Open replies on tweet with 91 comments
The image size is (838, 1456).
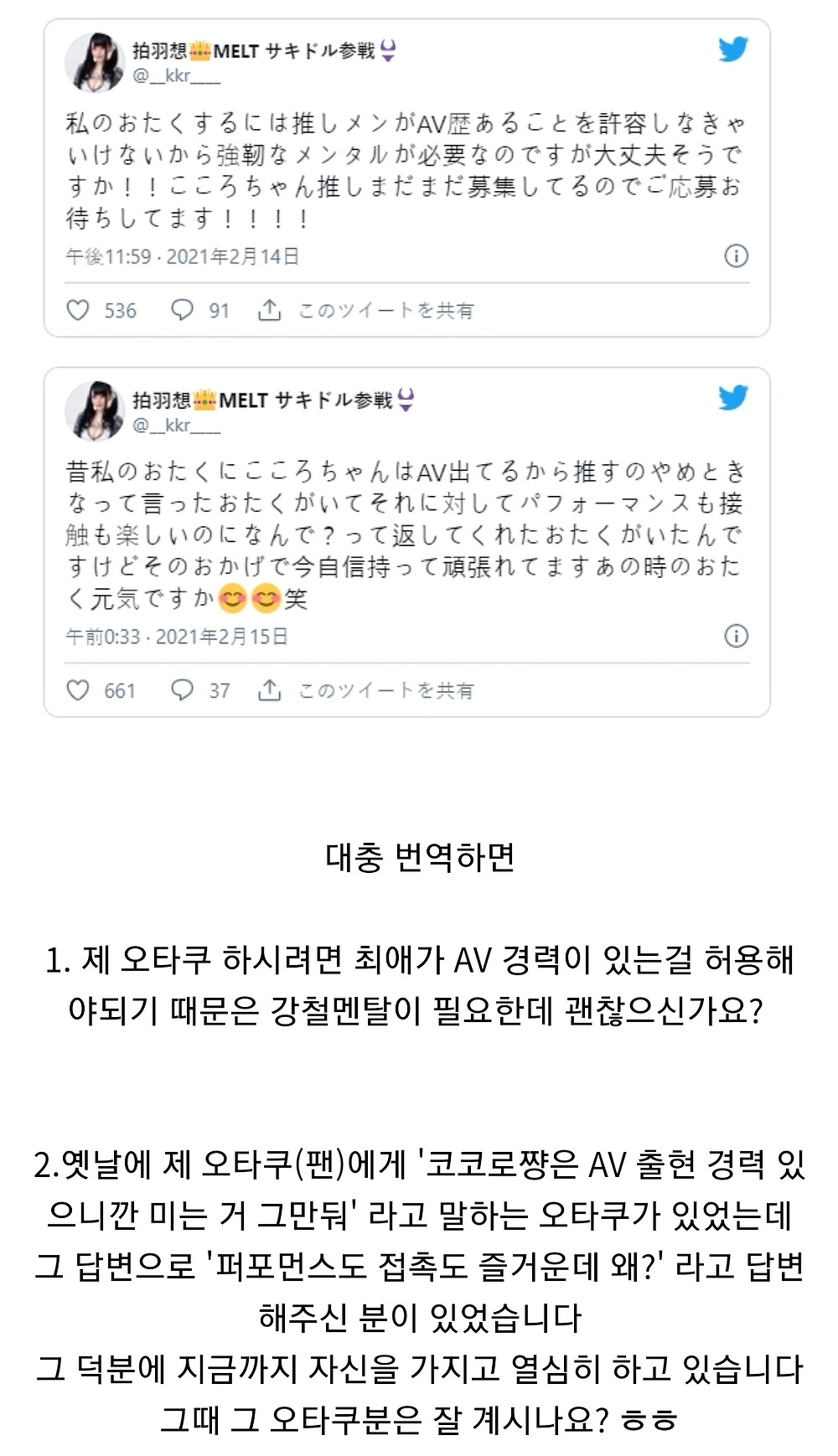[x=182, y=310]
